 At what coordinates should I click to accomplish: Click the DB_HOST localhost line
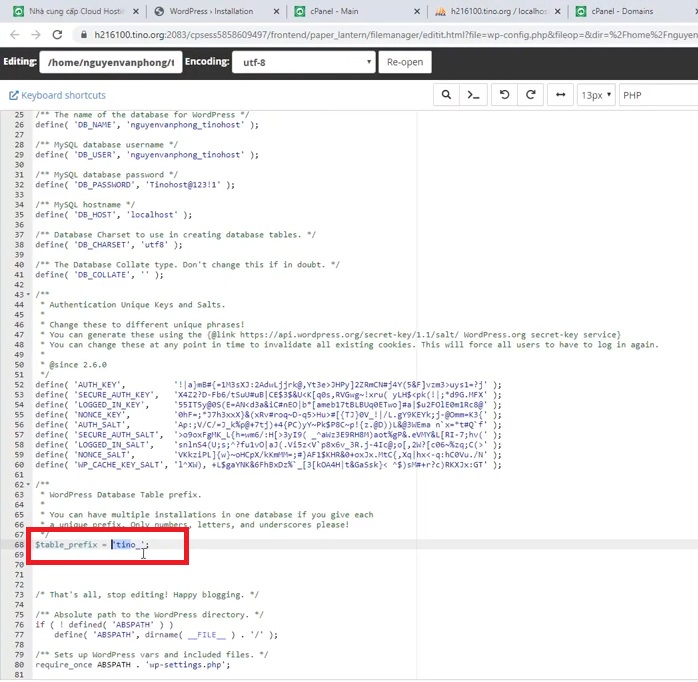114,215
